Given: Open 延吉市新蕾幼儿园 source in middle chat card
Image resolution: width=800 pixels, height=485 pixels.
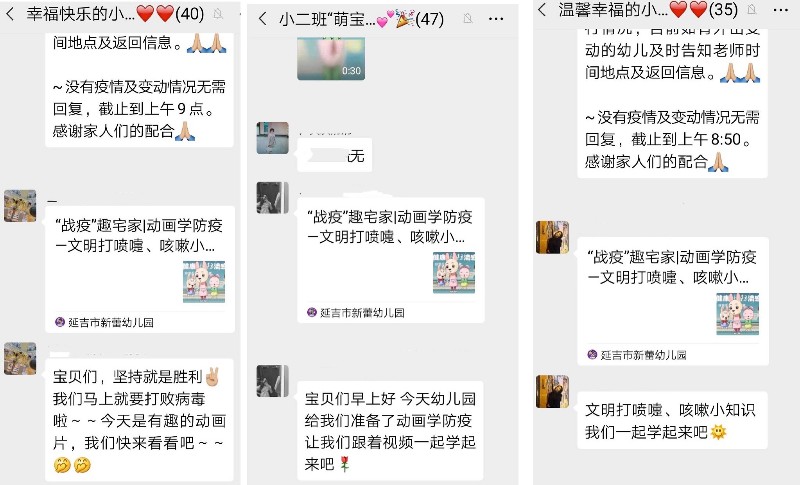Looking at the screenshot, I should coord(356,313).
